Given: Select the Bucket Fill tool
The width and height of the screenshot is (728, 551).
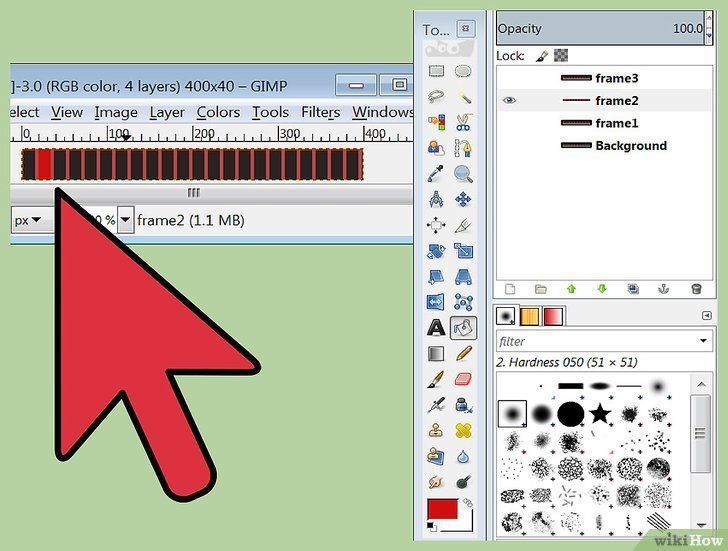Looking at the screenshot, I should tap(463, 328).
